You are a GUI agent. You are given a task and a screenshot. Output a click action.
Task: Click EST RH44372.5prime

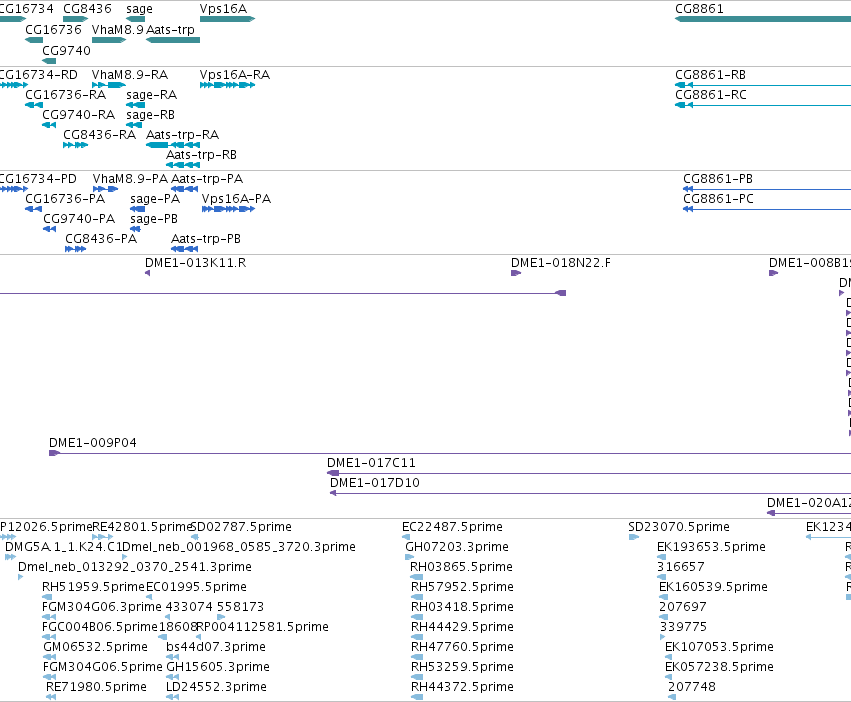click(417, 698)
